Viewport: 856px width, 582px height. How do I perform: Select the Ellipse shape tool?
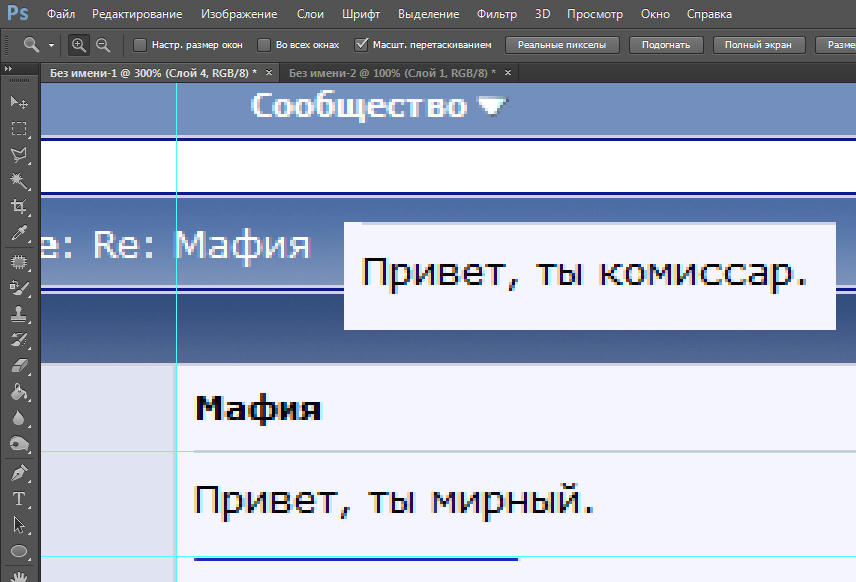(x=19, y=551)
